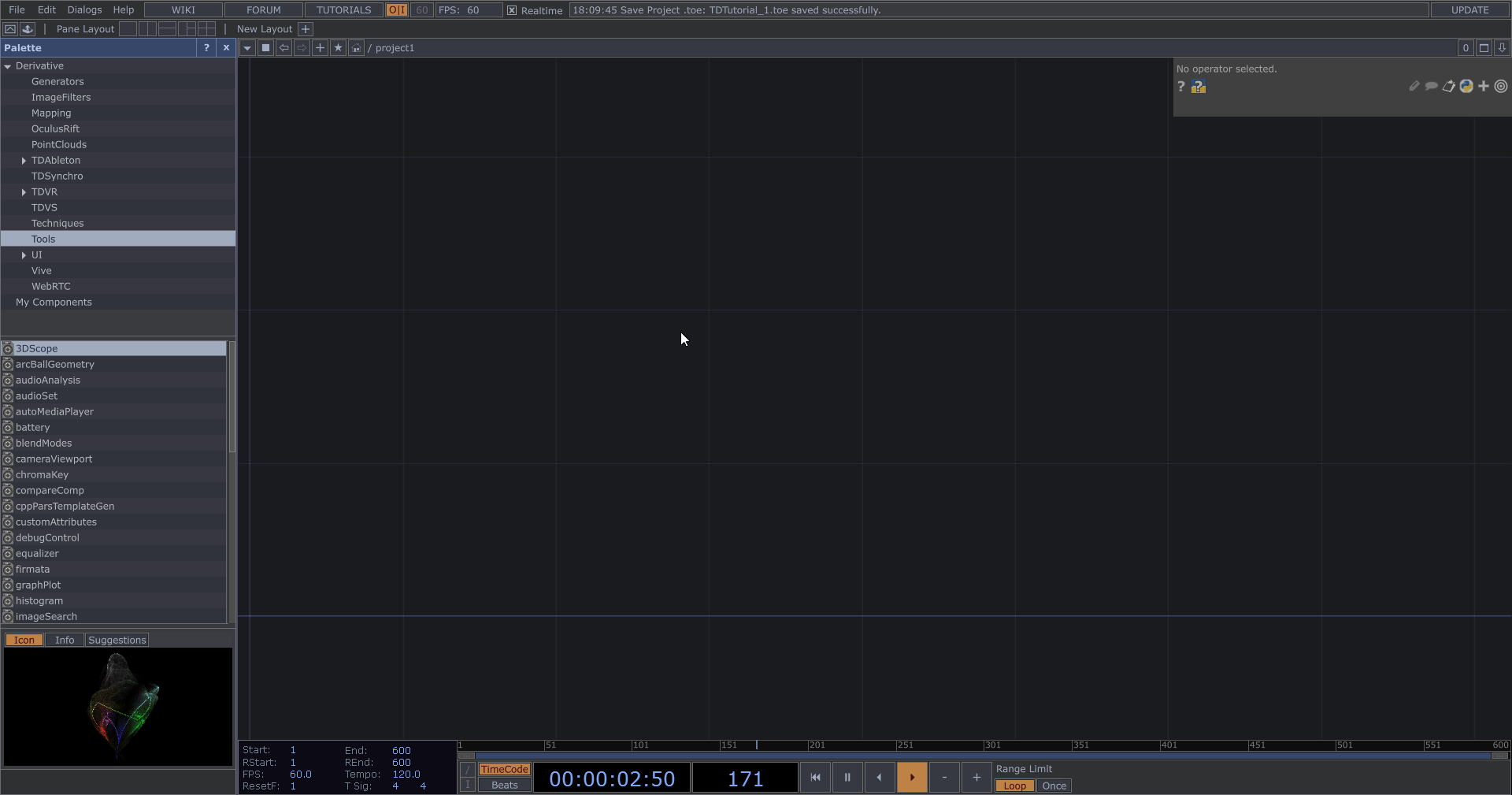Expand the UI palette folder

click(x=24, y=255)
